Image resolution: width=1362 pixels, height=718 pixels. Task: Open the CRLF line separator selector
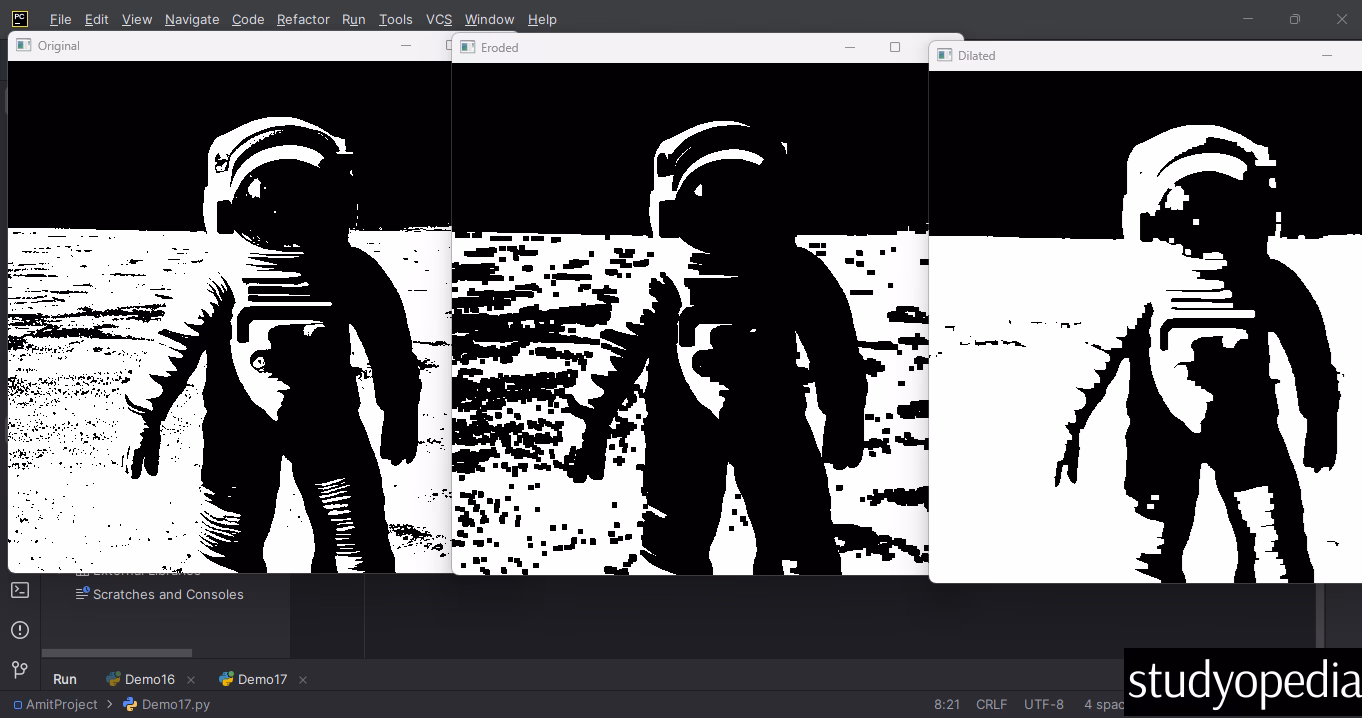click(x=991, y=704)
